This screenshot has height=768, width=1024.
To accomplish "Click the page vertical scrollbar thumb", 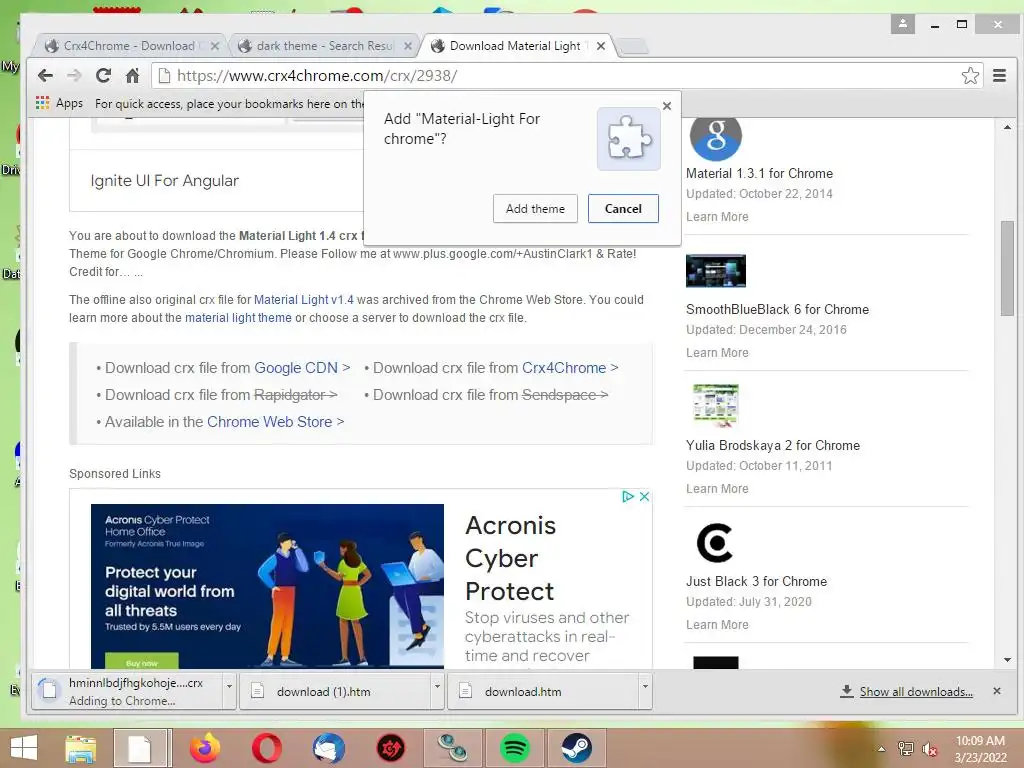I will pos(1007,268).
